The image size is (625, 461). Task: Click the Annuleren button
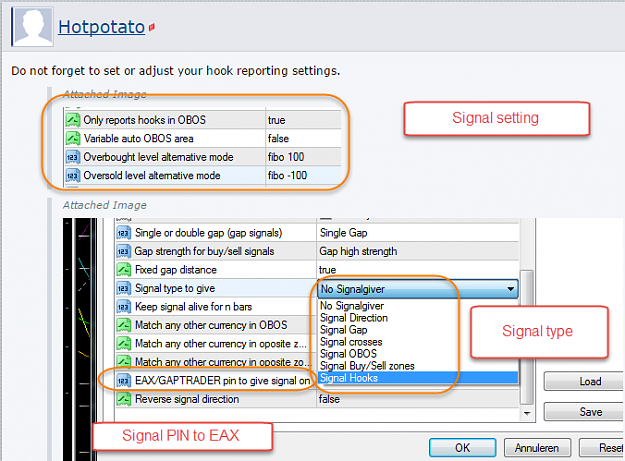click(537, 448)
